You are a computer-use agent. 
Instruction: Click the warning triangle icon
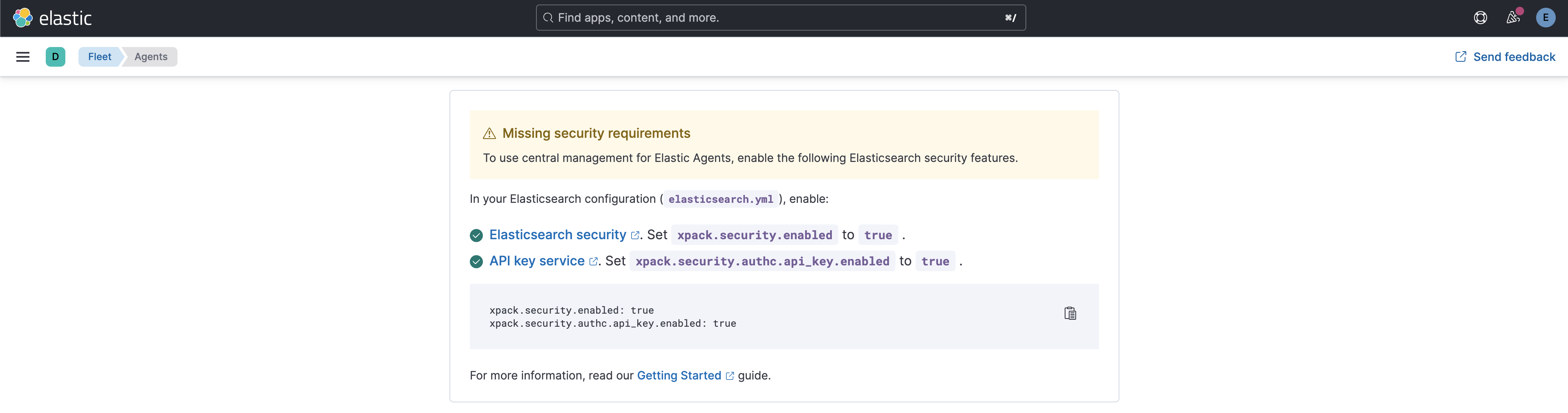[x=489, y=133]
